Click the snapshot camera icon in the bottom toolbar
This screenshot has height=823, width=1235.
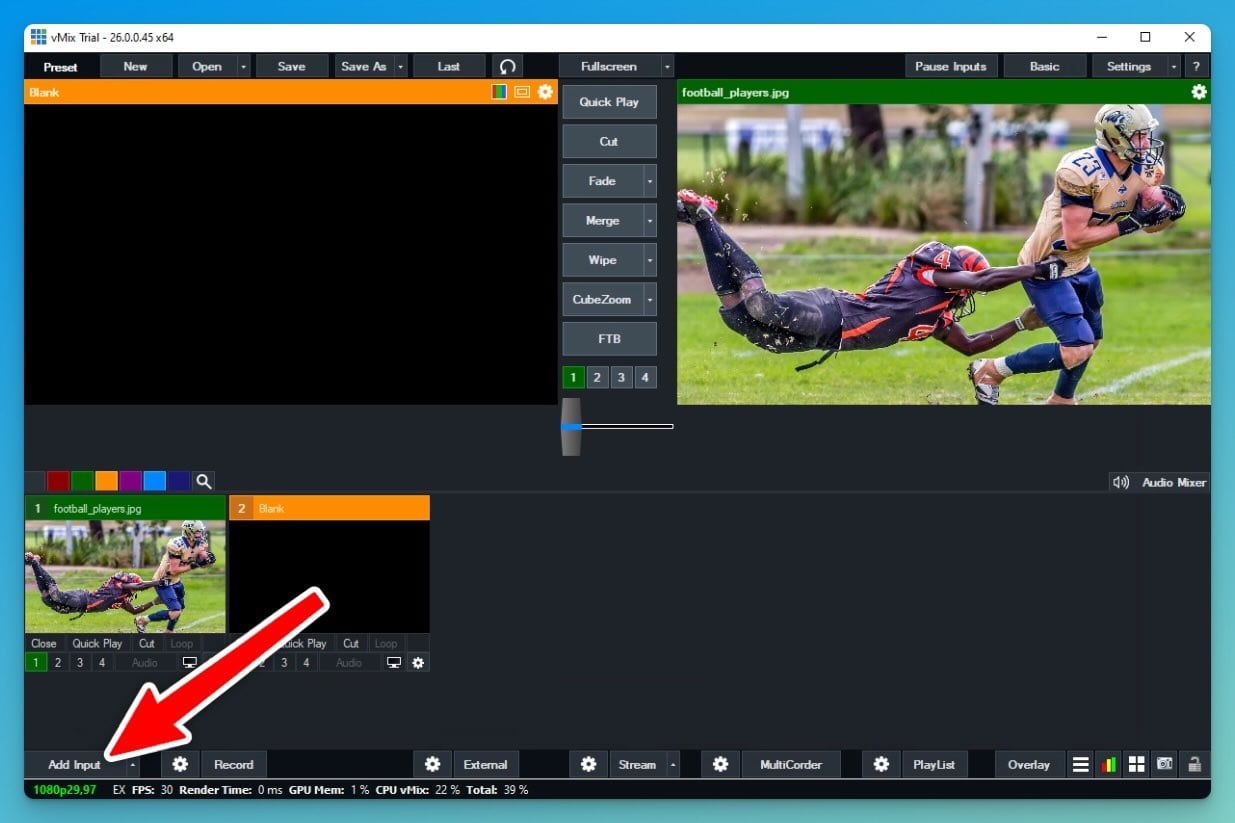1164,764
